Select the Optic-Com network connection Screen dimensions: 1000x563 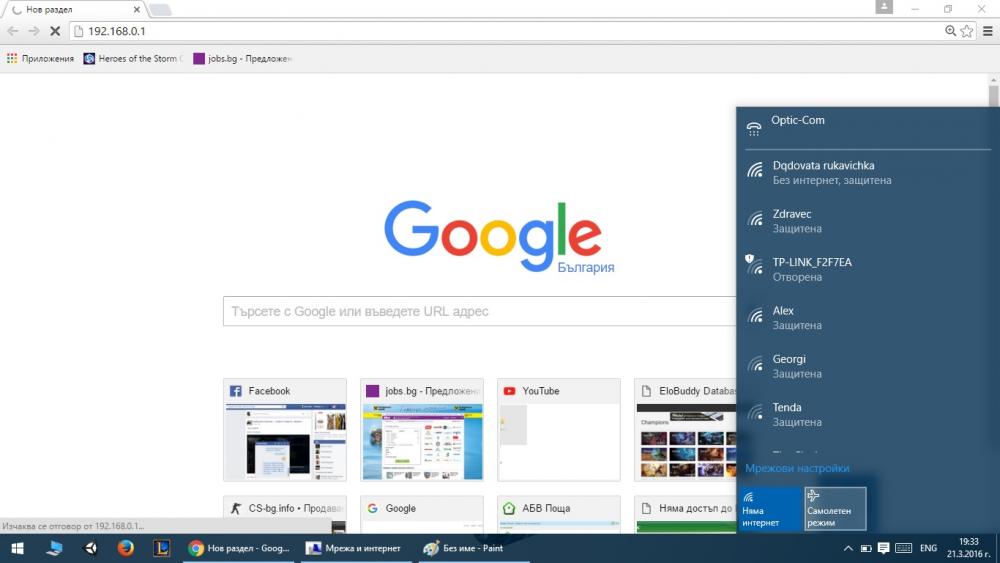click(x=867, y=127)
